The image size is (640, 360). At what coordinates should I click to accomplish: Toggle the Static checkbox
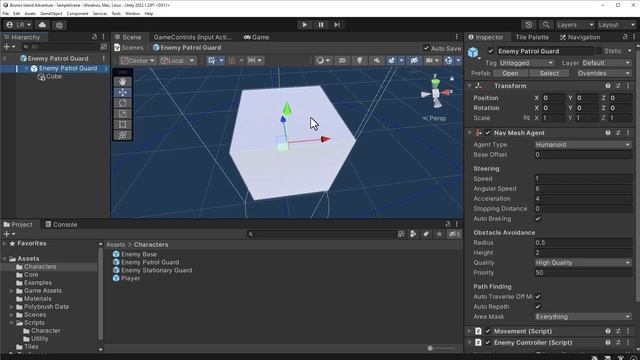(x=599, y=51)
